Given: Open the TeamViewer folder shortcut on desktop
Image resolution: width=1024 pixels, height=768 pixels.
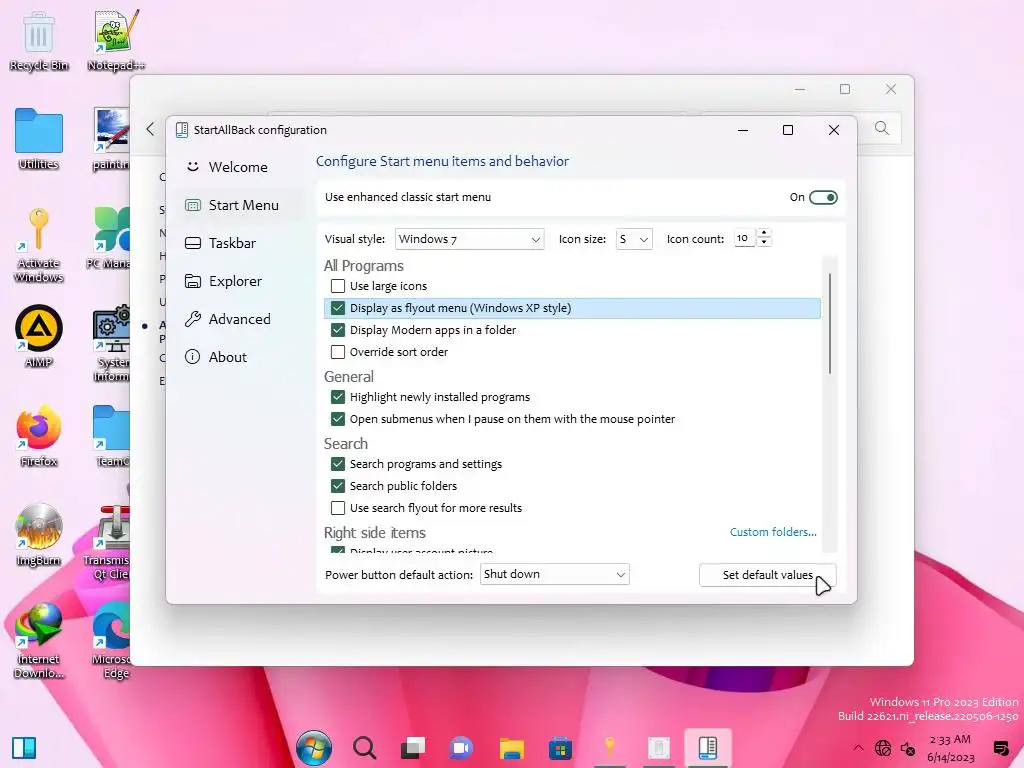Looking at the screenshot, I should click(111, 436).
